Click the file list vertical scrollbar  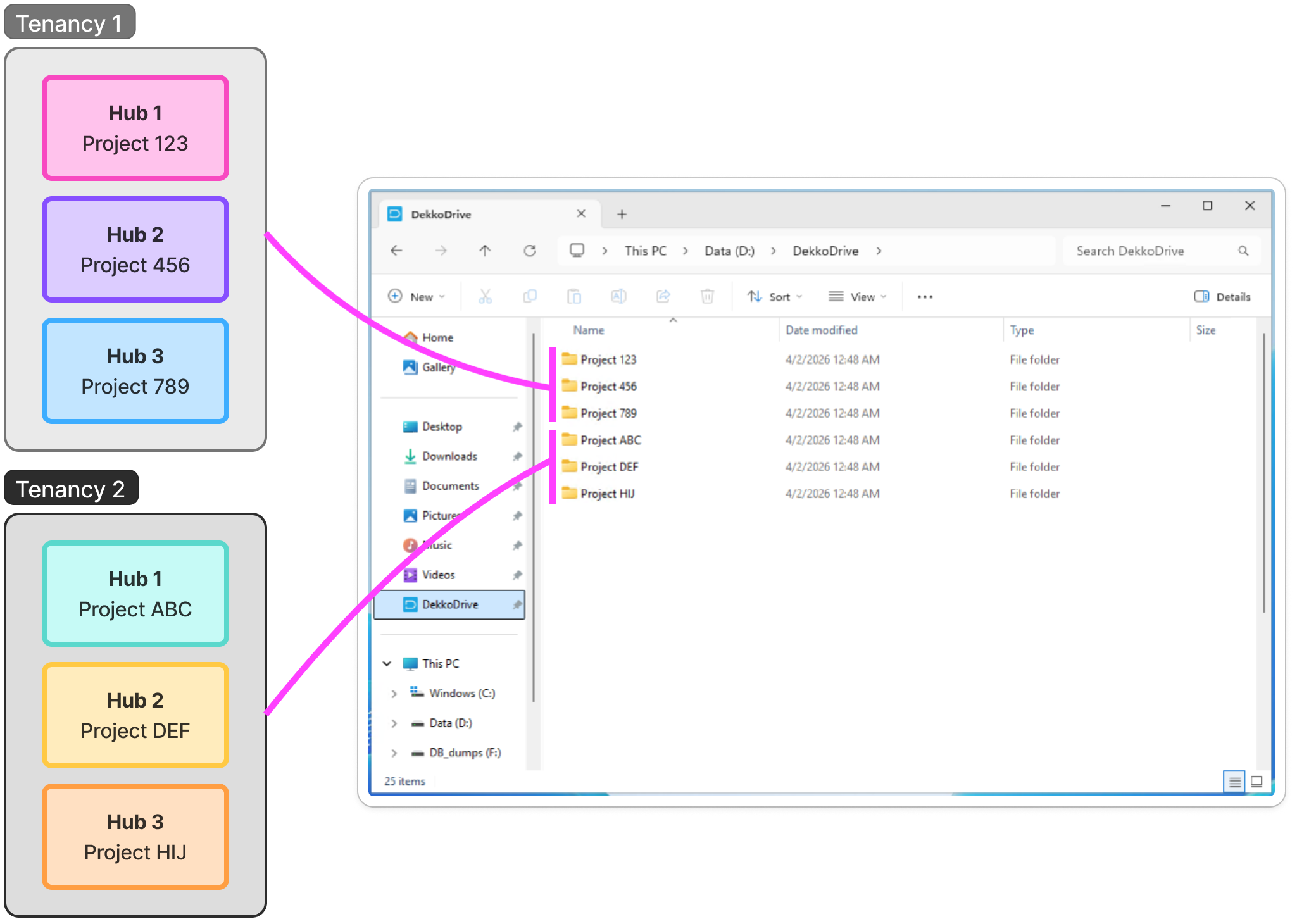[x=1263, y=473]
